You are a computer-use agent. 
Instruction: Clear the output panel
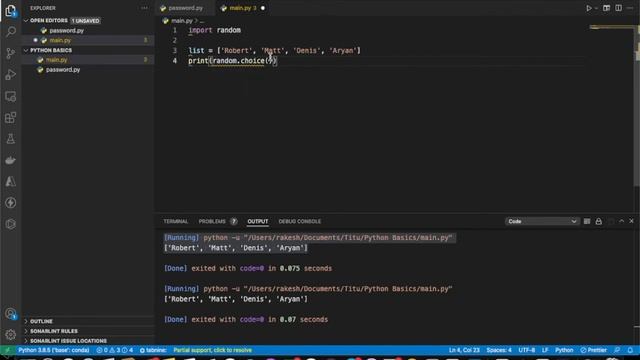[x=587, y=221]
